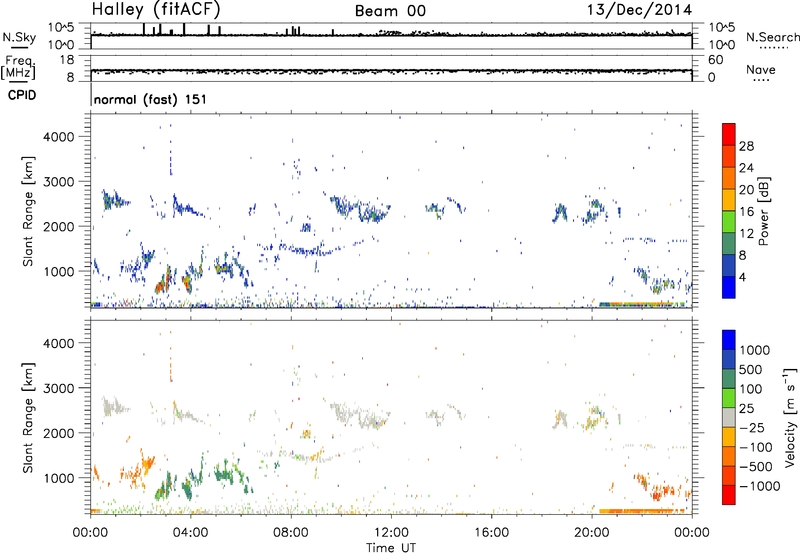The image size is (800, 554).
Task: Click the date 13/Dec/2014
Action: point(639,10)
